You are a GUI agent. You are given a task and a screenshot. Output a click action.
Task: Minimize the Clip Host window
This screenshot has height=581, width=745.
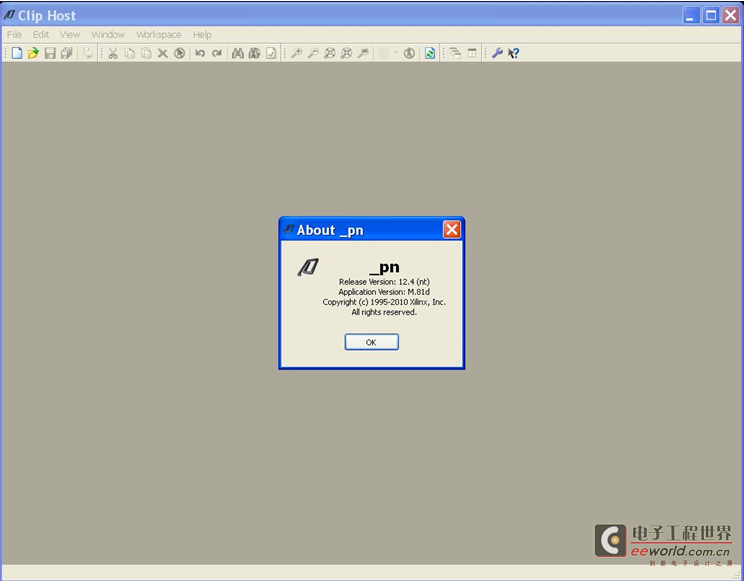pyautogui.click(x=691, y=16)
